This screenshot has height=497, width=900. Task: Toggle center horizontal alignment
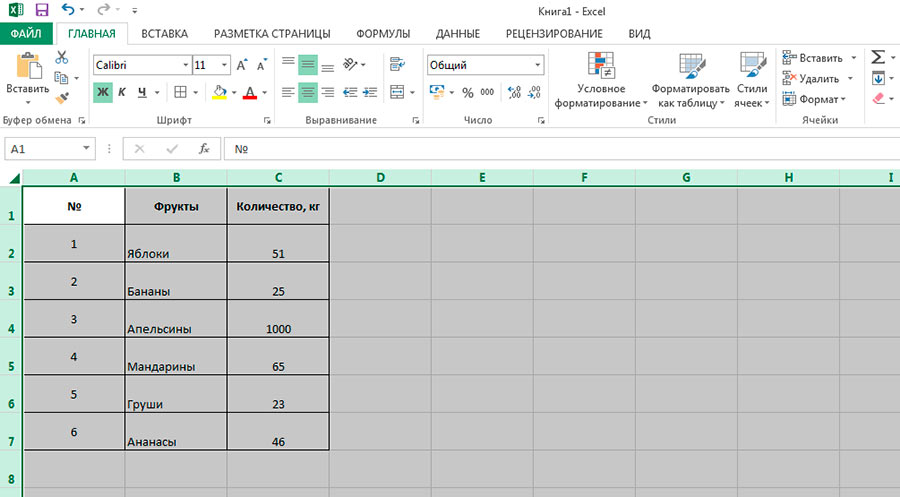(x=308, y=92)
